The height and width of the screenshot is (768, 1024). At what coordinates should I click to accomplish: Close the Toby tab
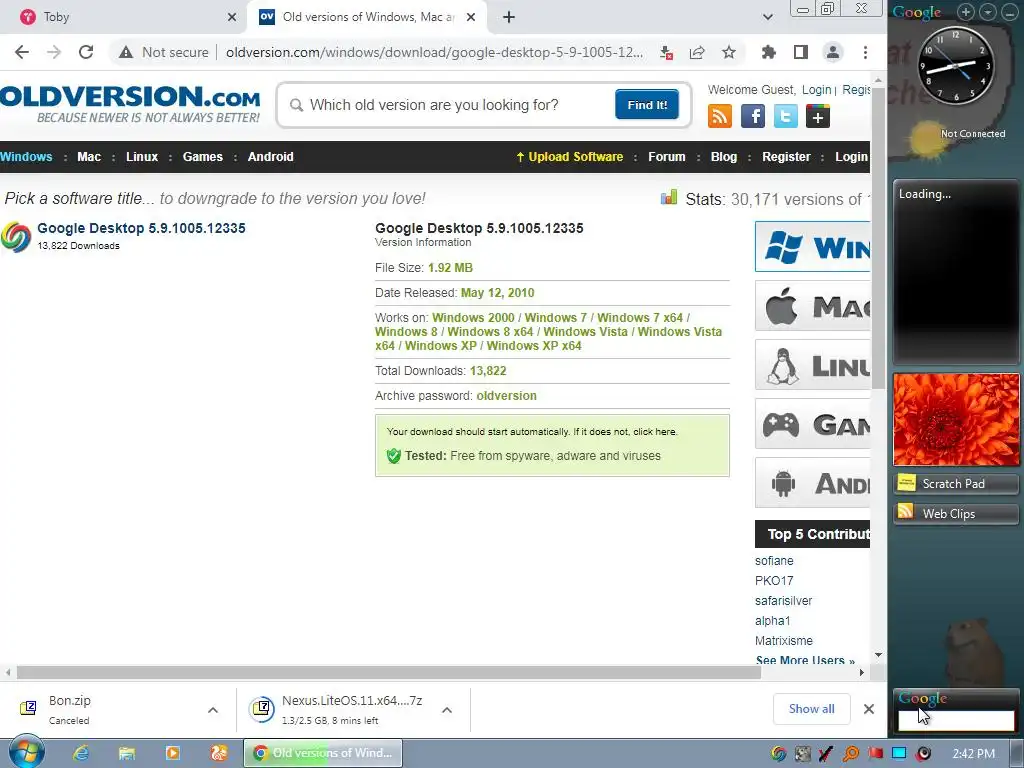click(232, 17)
